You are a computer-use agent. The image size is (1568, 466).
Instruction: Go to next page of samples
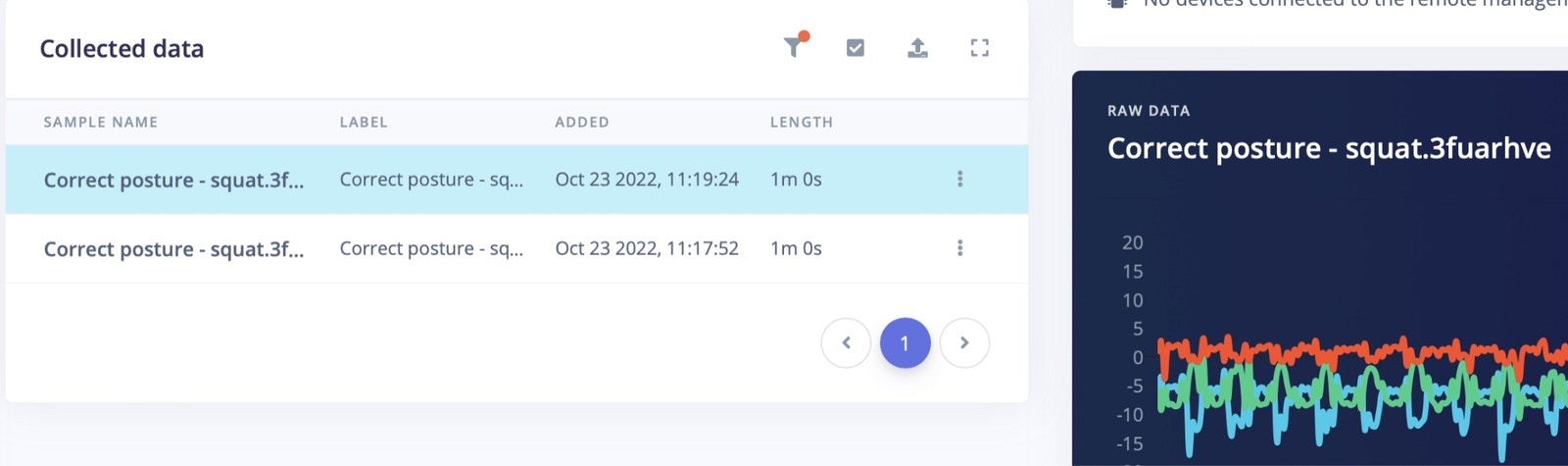[964, 342]
